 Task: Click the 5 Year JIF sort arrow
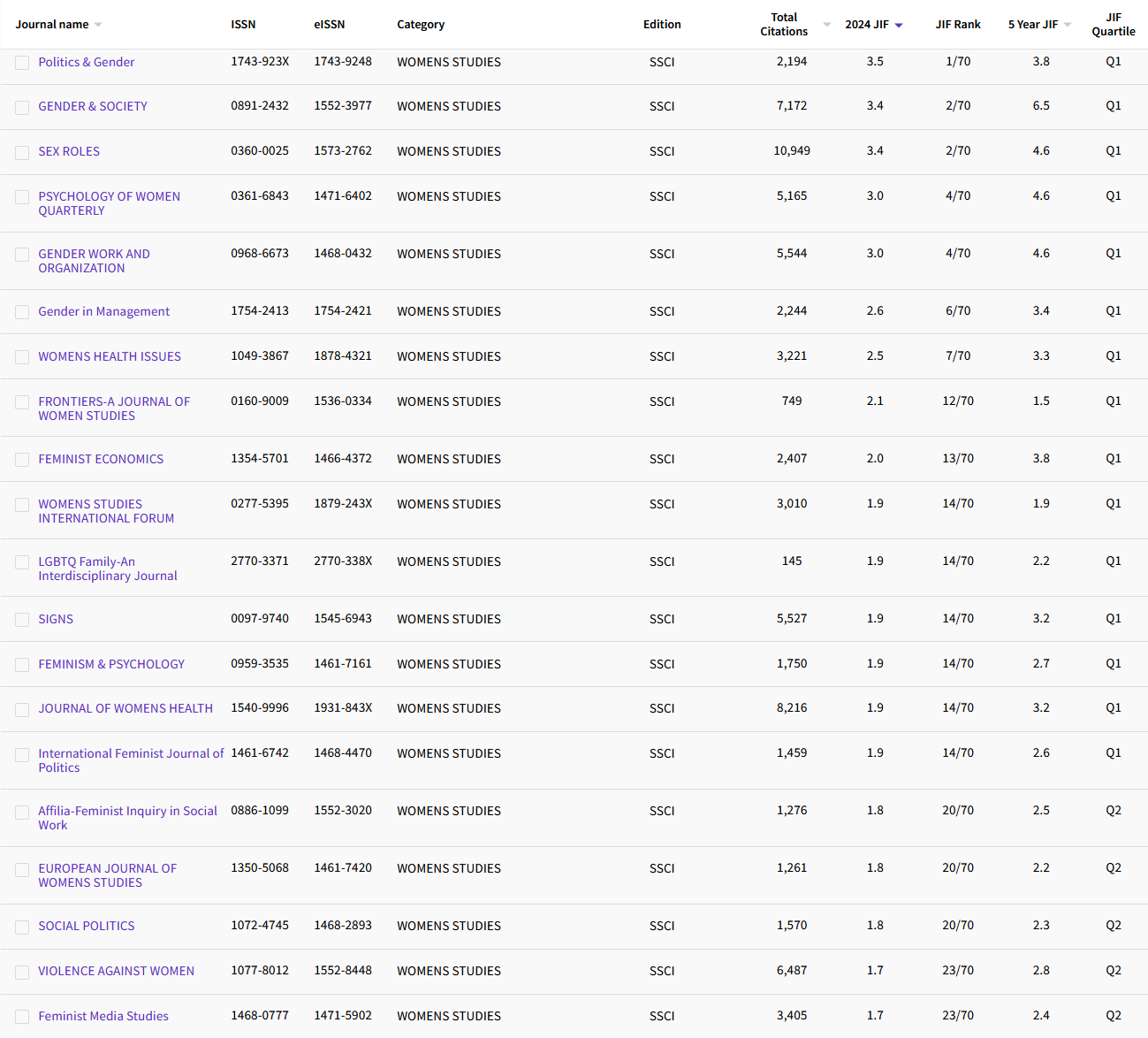[1068, 25]
